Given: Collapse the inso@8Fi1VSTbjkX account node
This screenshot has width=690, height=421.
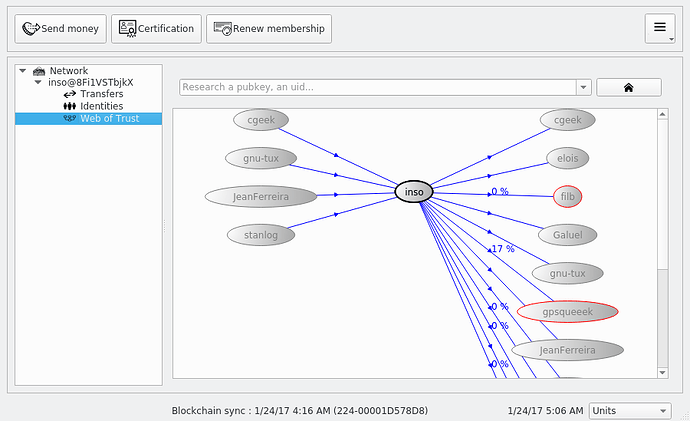Looking at the screenshot, I should 38,82.
